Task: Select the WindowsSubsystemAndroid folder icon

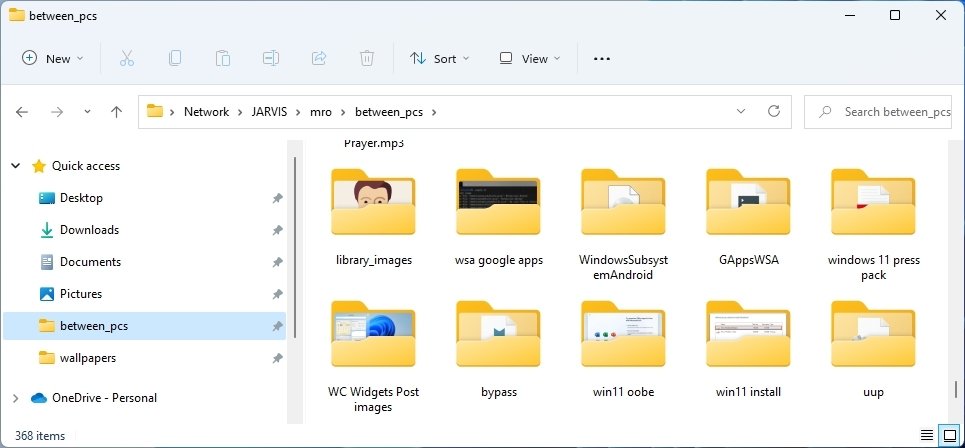Action: pyautogui.click(x=623, y=202)
